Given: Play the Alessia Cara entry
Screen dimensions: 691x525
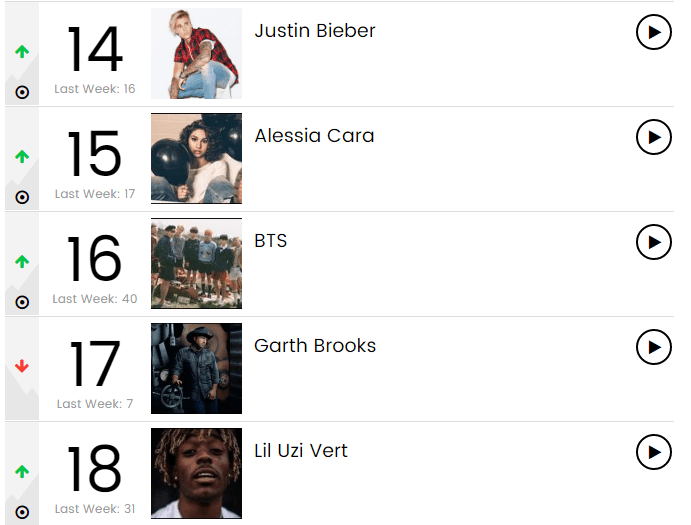Looking at the screenshot, I should tap(653, 137).
